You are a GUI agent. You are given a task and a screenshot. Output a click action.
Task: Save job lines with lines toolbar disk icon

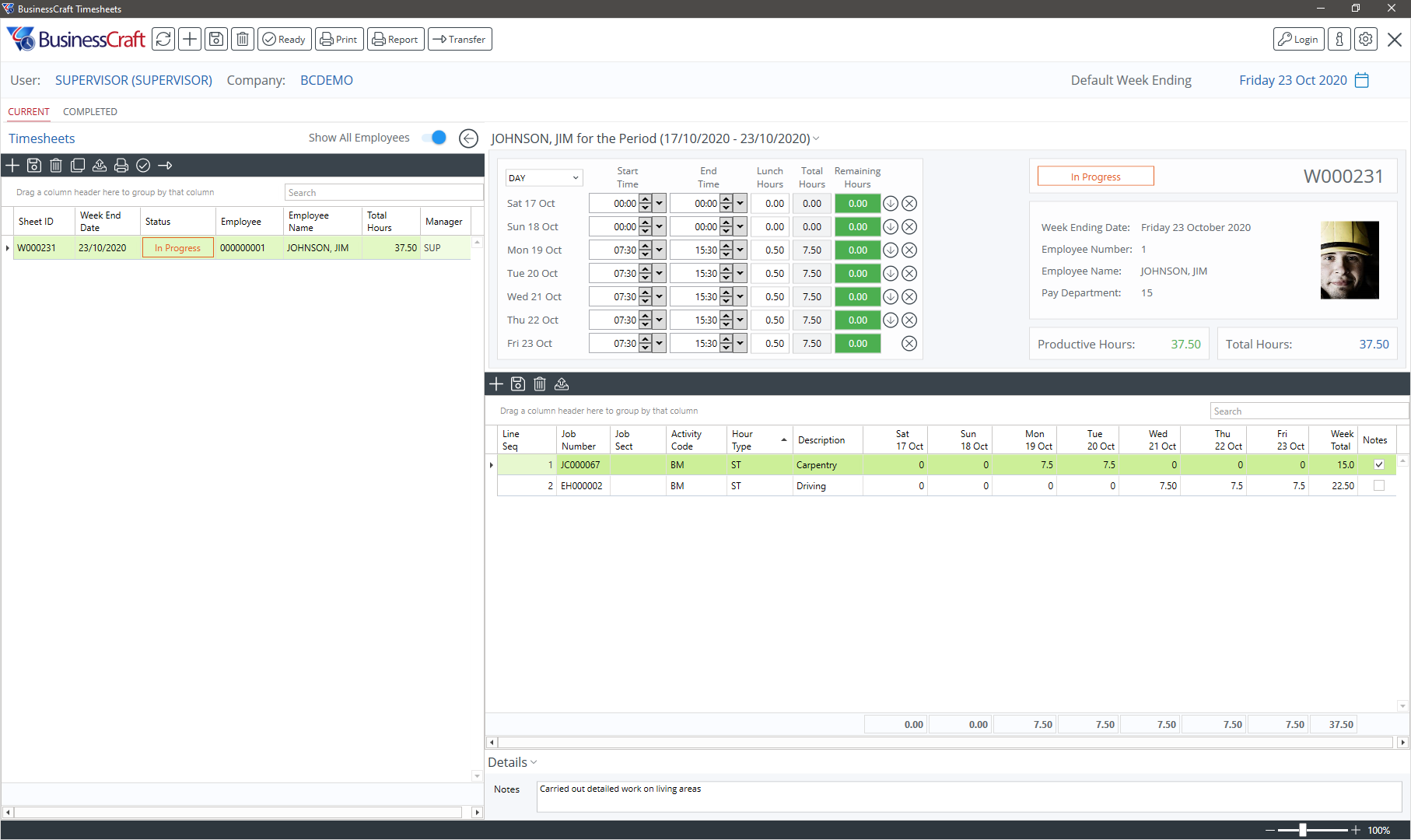pos(518,383)
